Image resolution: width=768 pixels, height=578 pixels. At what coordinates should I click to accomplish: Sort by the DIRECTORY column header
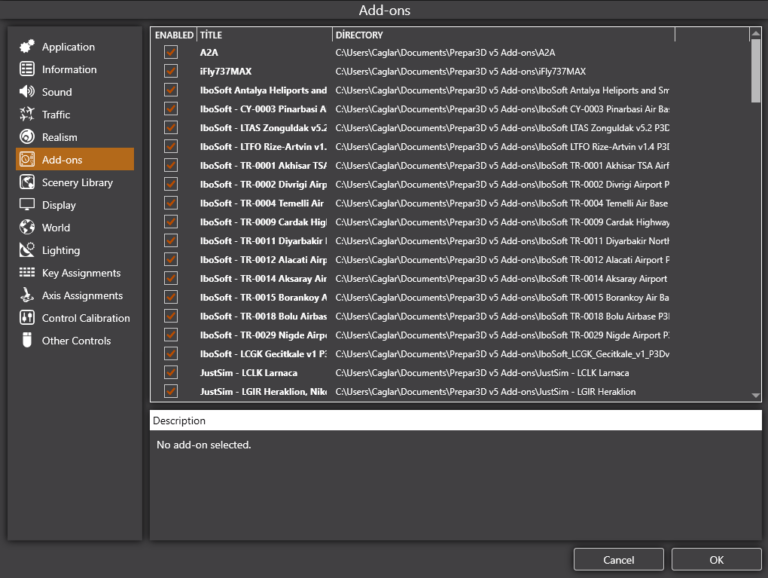click(504, 35)
